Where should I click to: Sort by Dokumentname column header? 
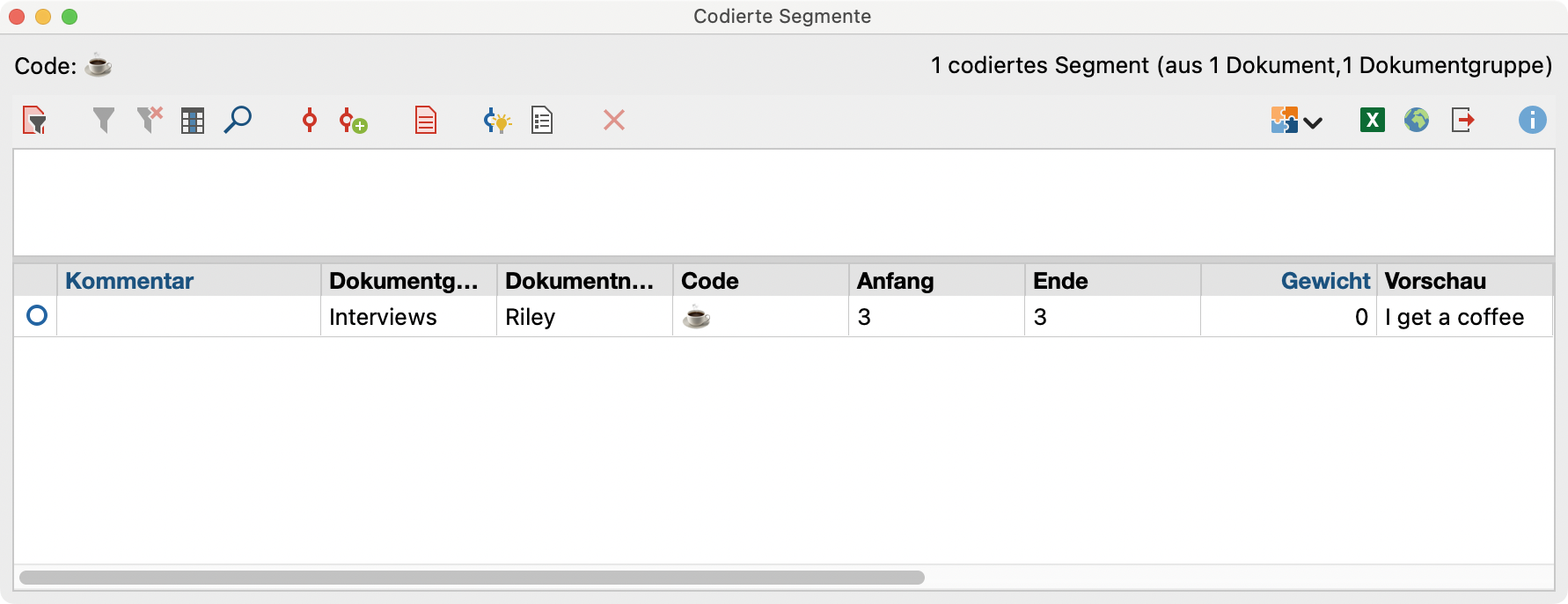click(585, 281)
